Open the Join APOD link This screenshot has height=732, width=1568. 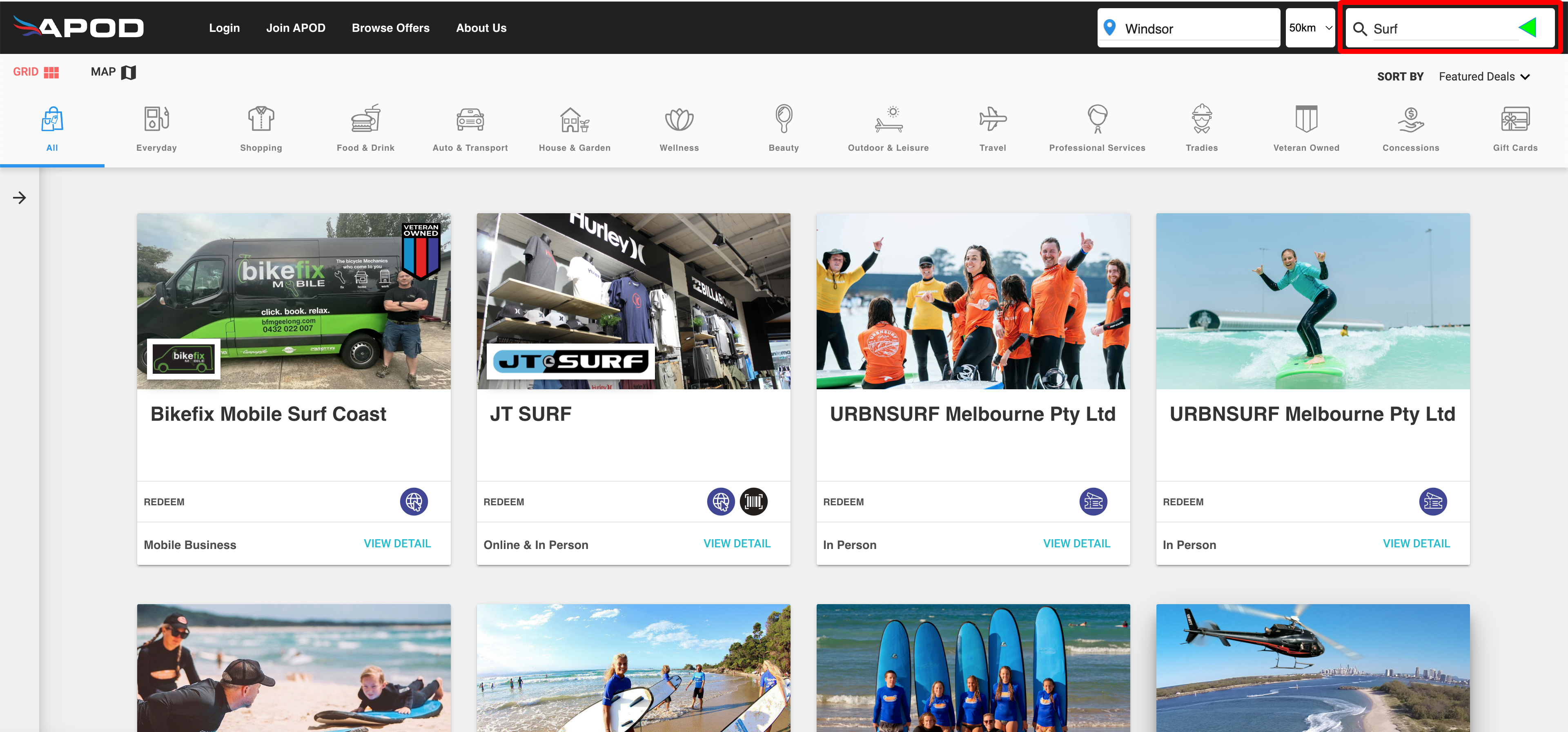click(295, 28)
